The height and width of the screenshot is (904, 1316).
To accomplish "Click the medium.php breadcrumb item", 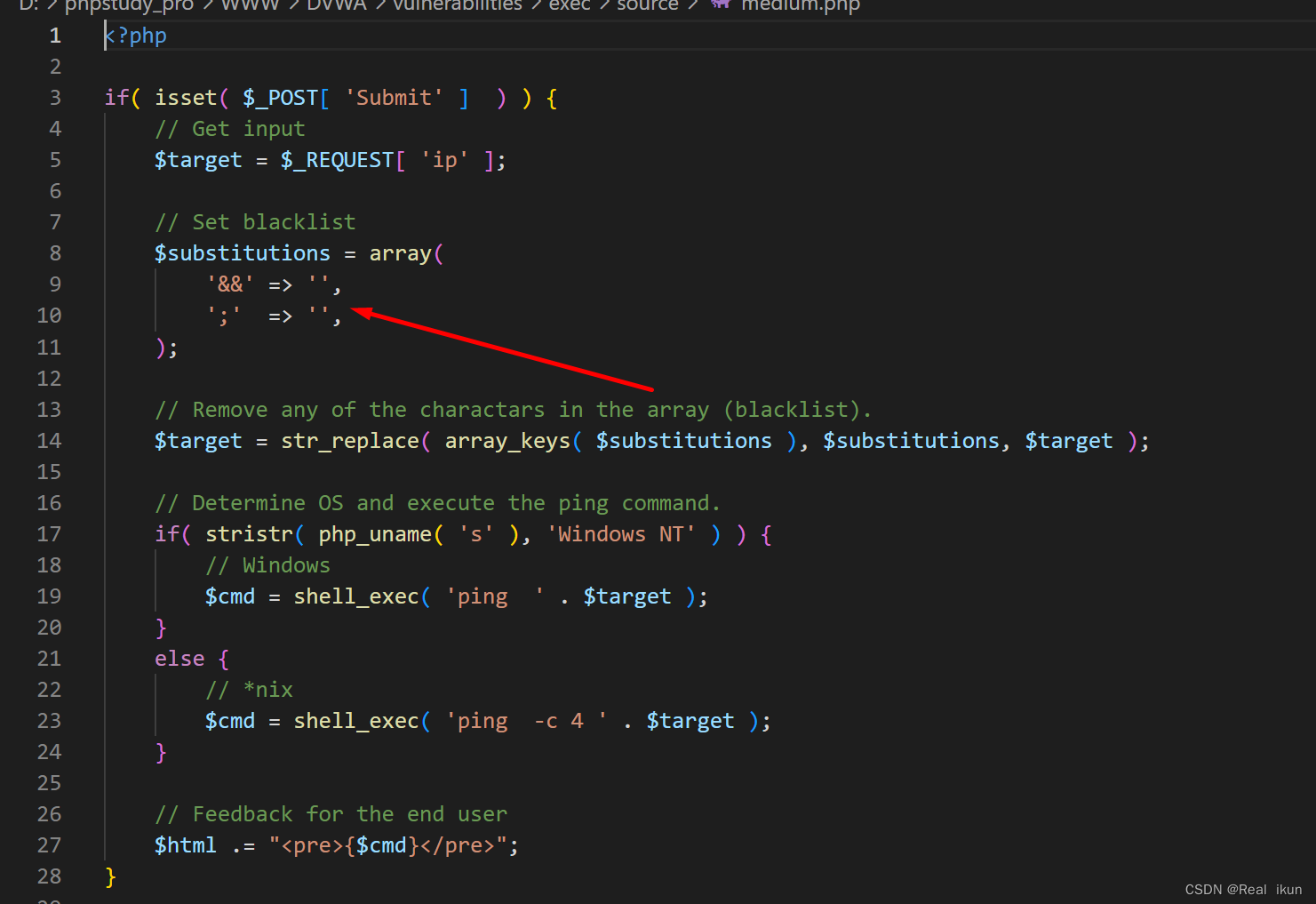I will (x=800, y=5).
